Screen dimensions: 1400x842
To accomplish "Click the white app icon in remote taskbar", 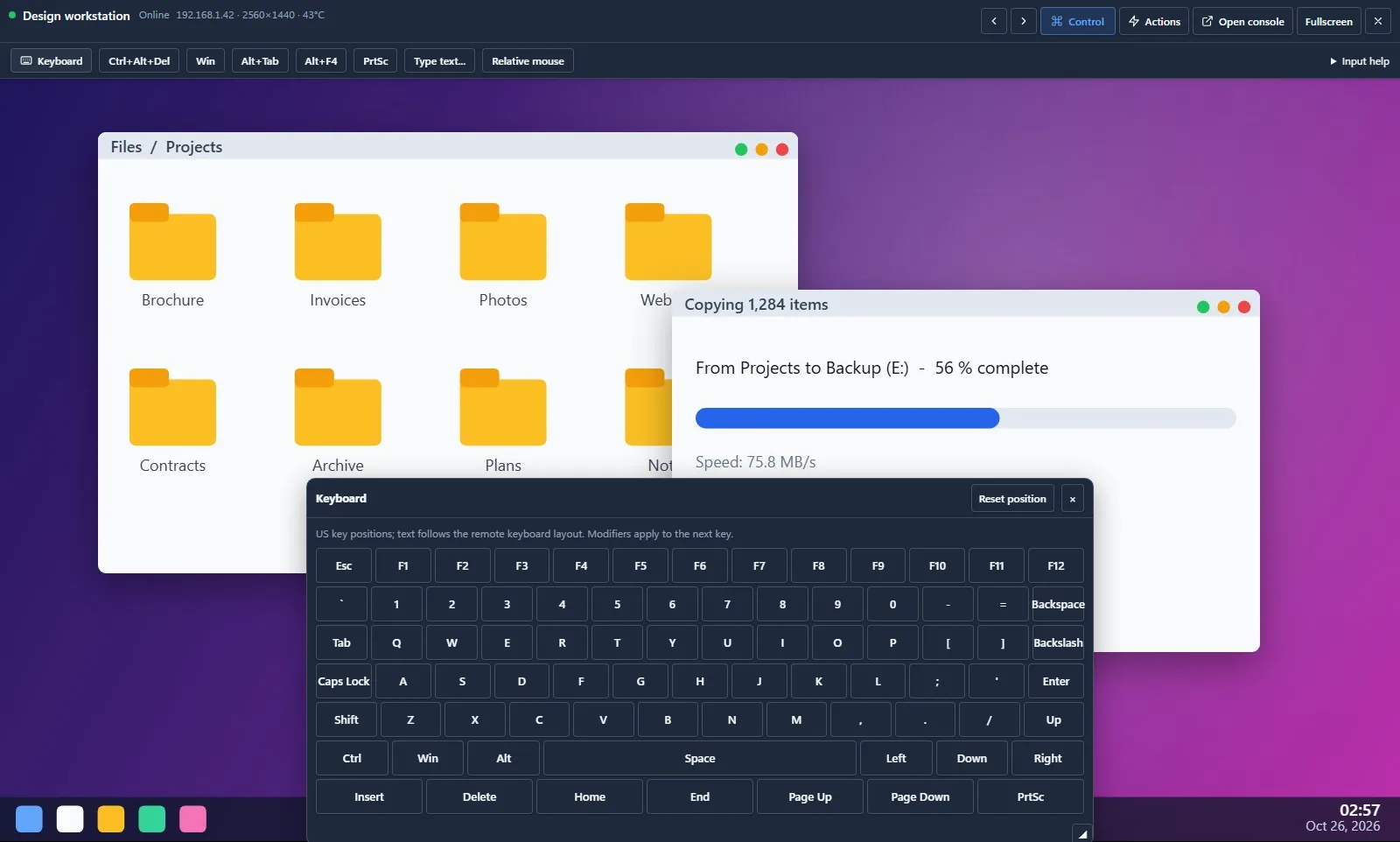I will (70, 819).
